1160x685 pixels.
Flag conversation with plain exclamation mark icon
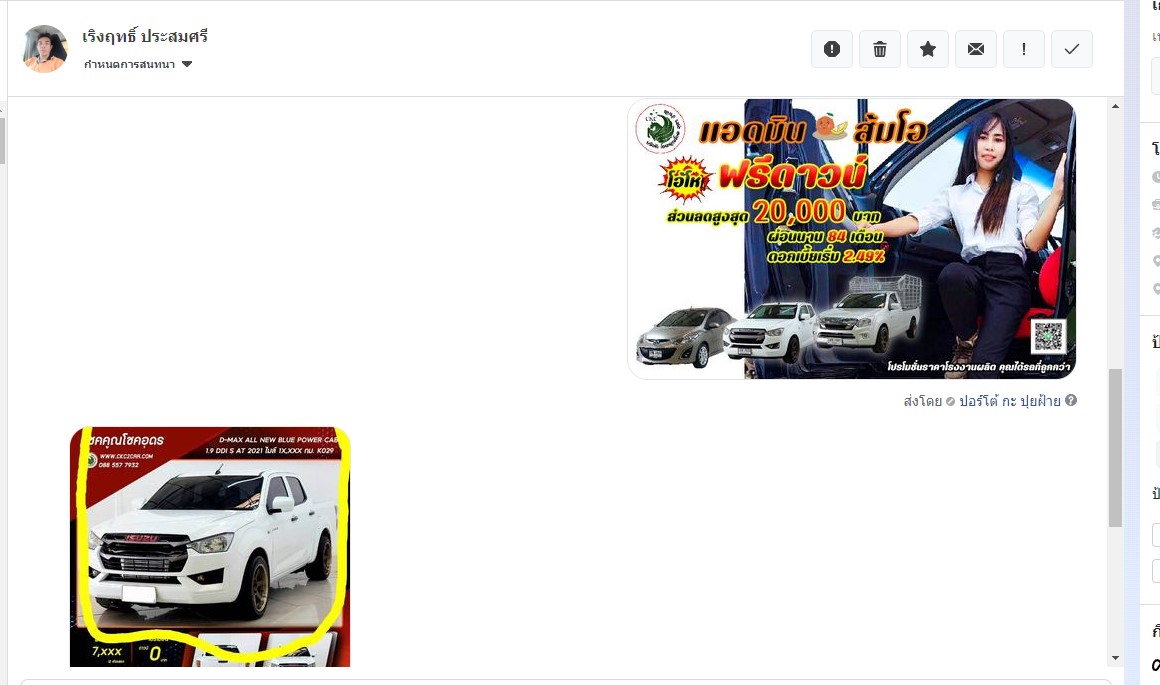pyautogui.click(x=1024, y=49)
